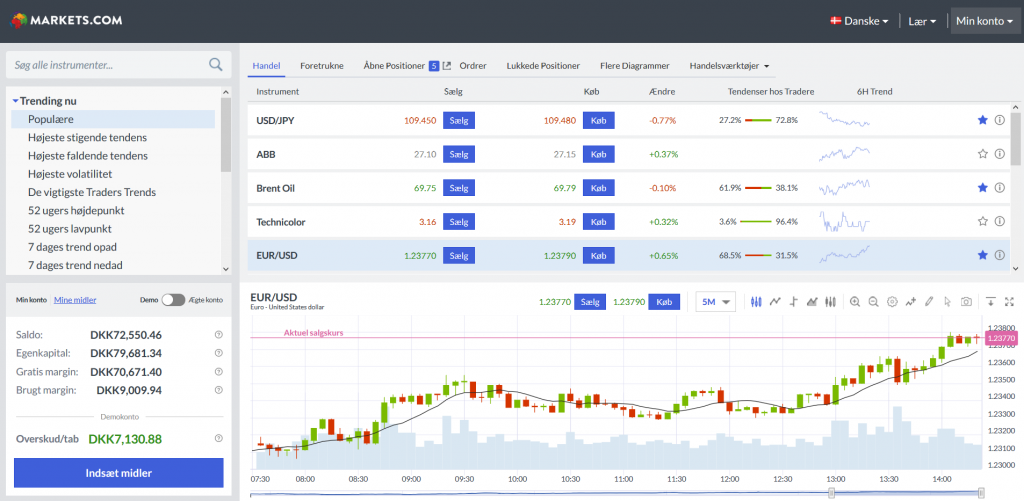Select the candlestick chart type icon
The height and width of the screenshot is (501, 1024).
click(x=756, y=302)
